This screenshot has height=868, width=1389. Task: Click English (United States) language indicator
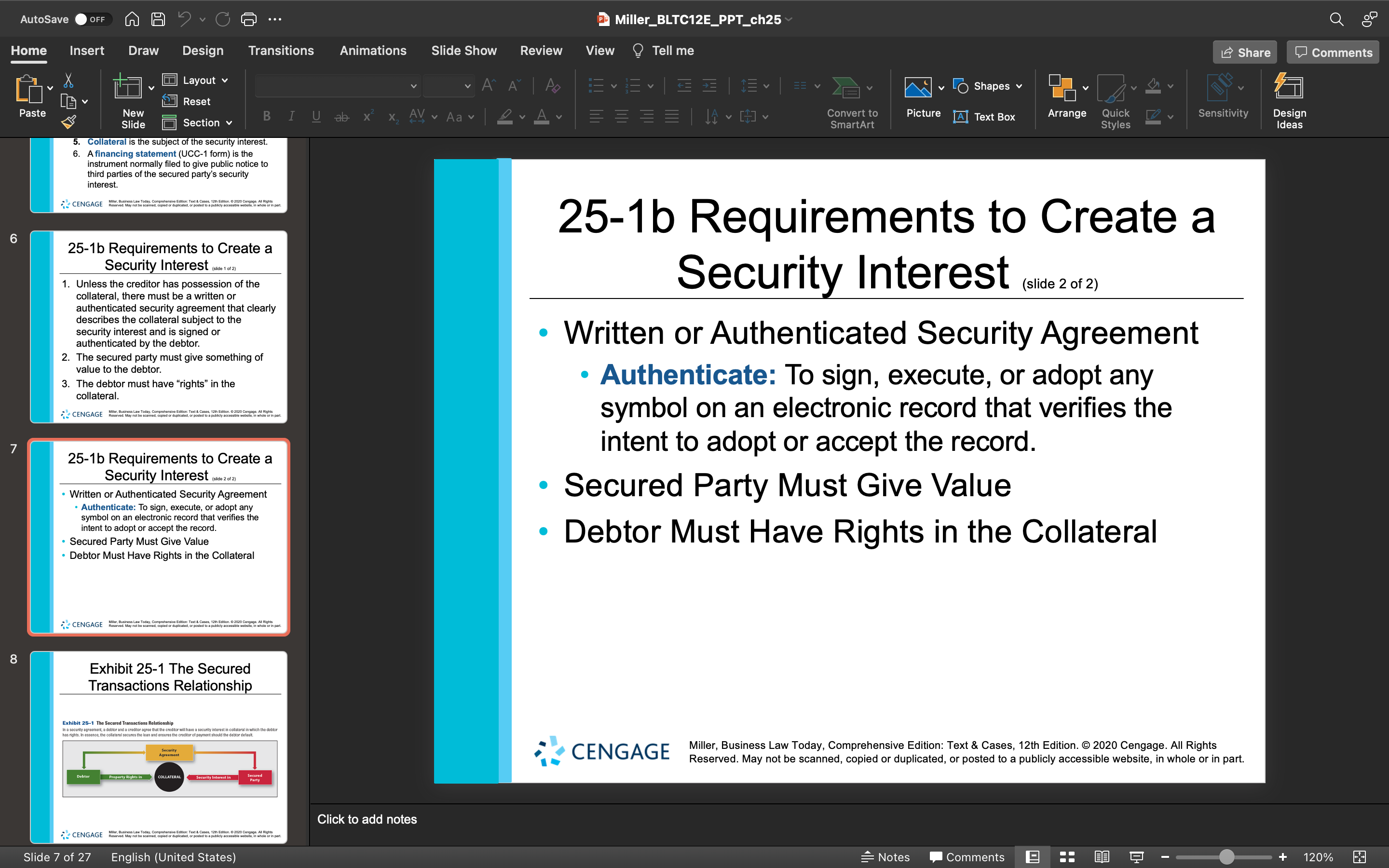tap(173, 856)
